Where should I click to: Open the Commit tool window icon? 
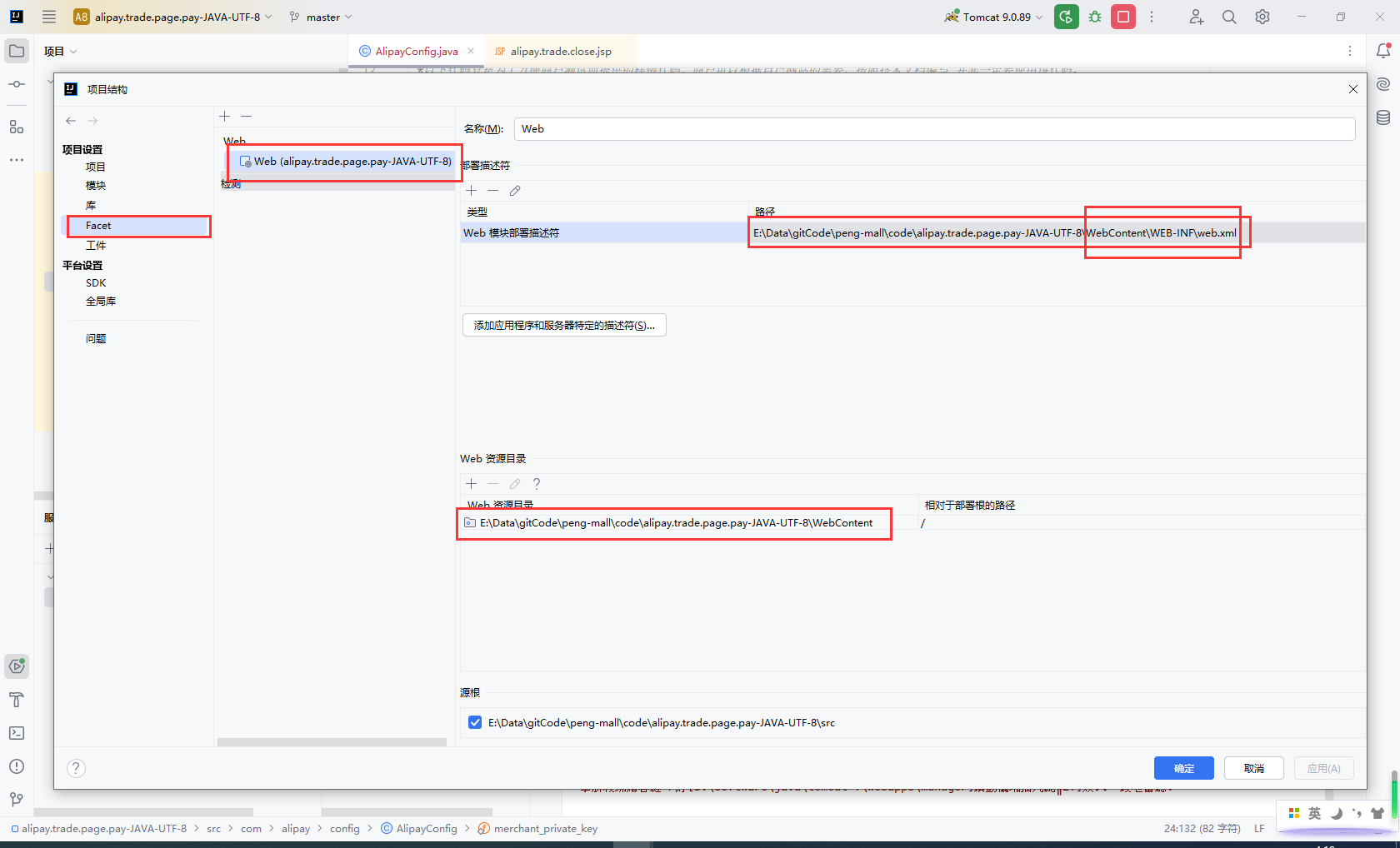point(17,84)
